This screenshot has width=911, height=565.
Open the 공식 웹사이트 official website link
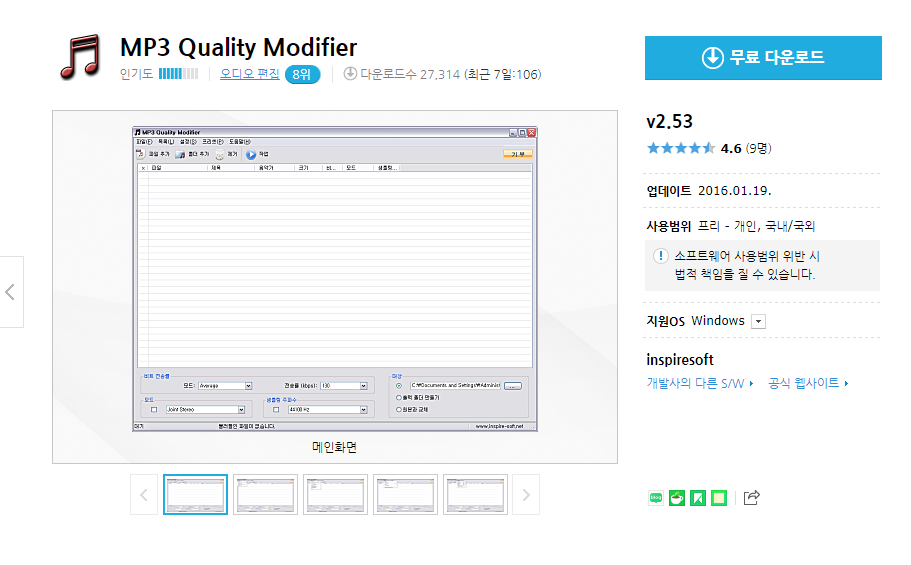pyautogui.click(x=808, y=383)
